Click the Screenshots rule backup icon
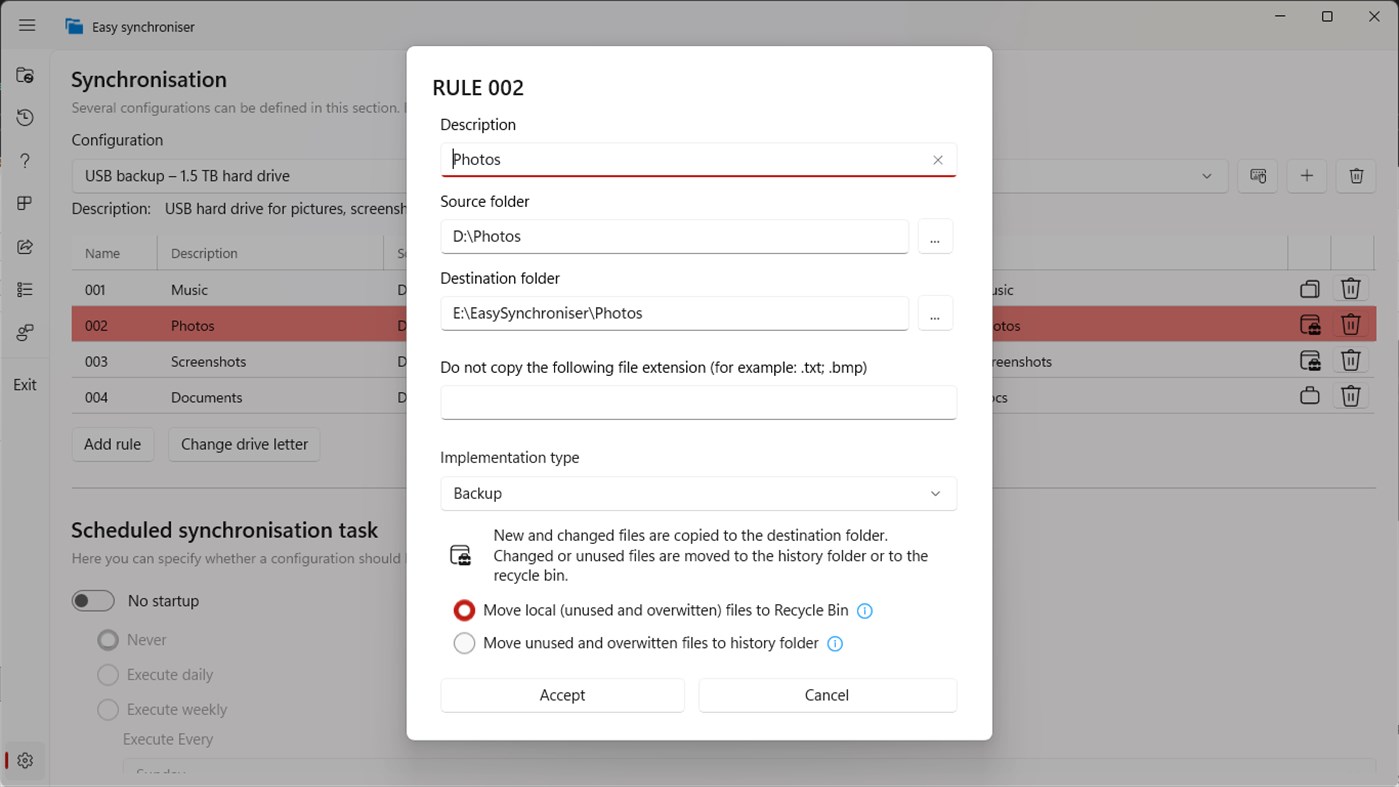 click(x=1310, y=361)
